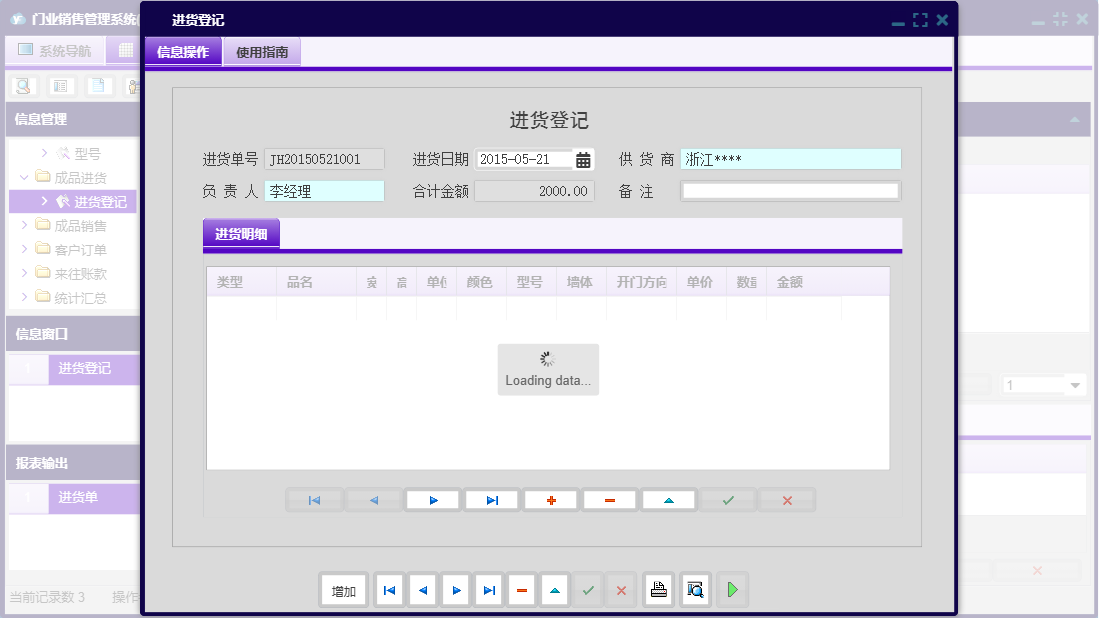This screenshot has height=618, width=1099.
Task: Click the blue edit triangle in the detail toolbar
Action: coord(668,499)
